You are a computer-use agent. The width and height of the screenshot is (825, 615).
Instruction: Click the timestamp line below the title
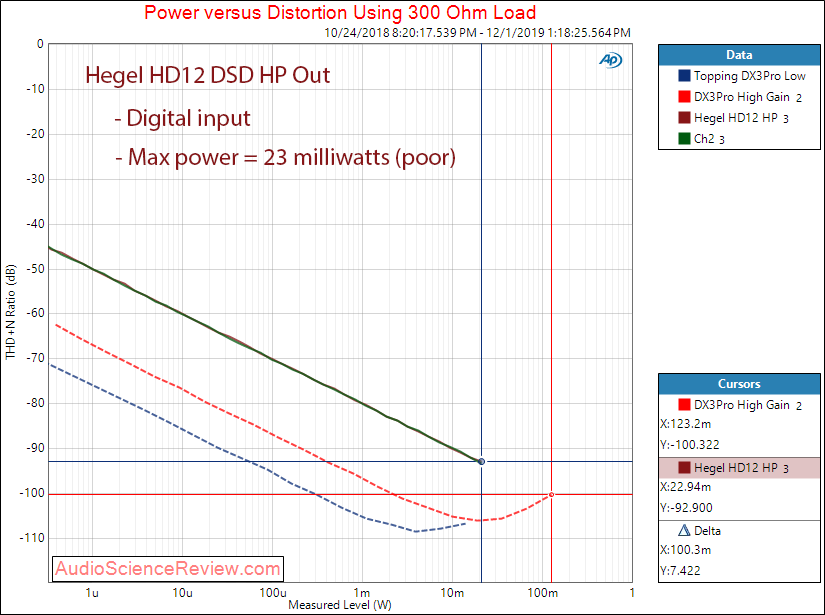click(477, 33)
